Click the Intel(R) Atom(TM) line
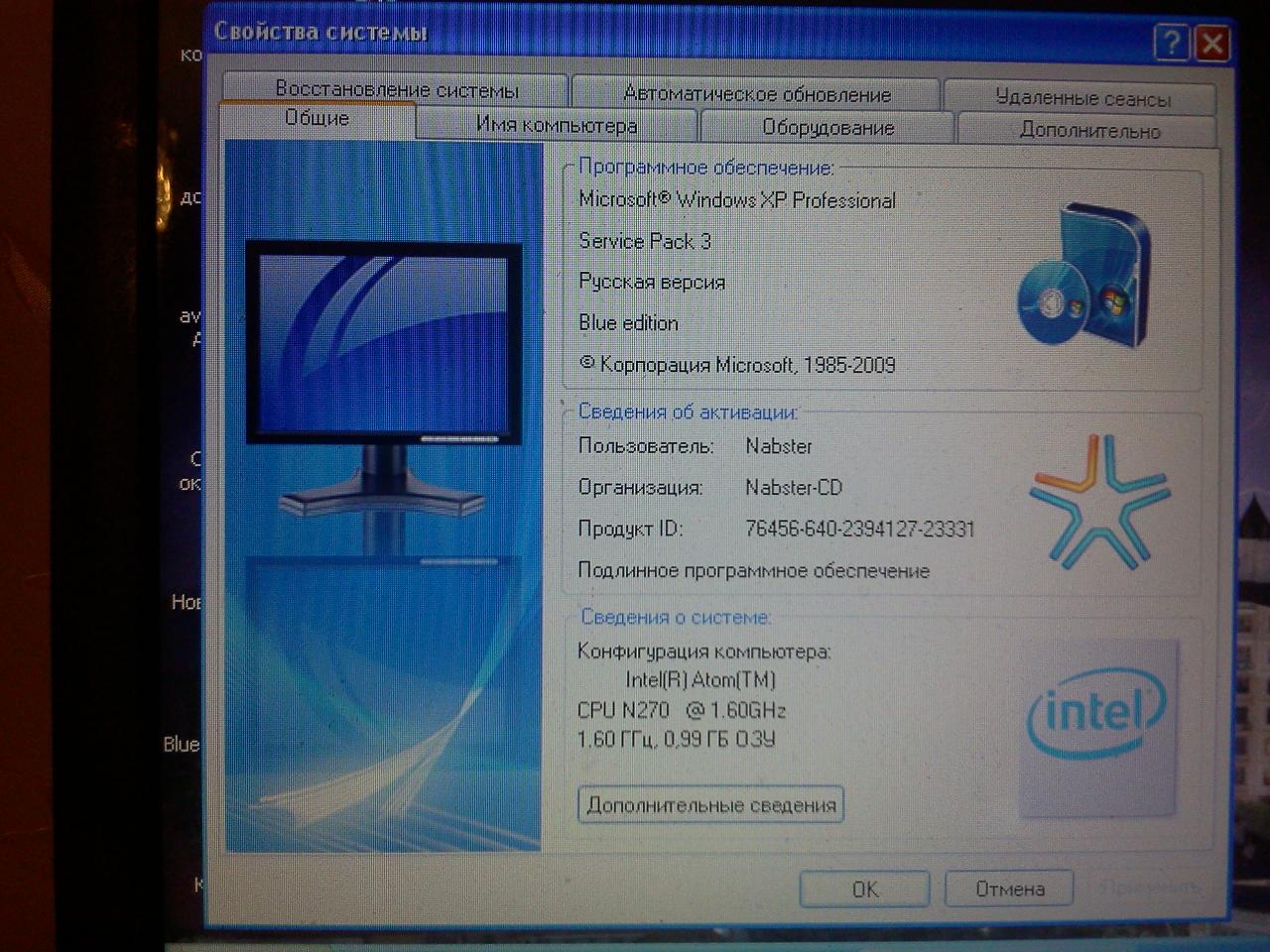The height and width of the screenshot is (952, 1270). 700,680
